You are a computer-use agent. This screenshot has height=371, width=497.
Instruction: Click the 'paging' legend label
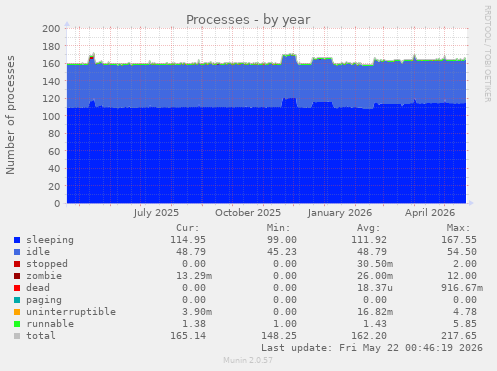44,300
